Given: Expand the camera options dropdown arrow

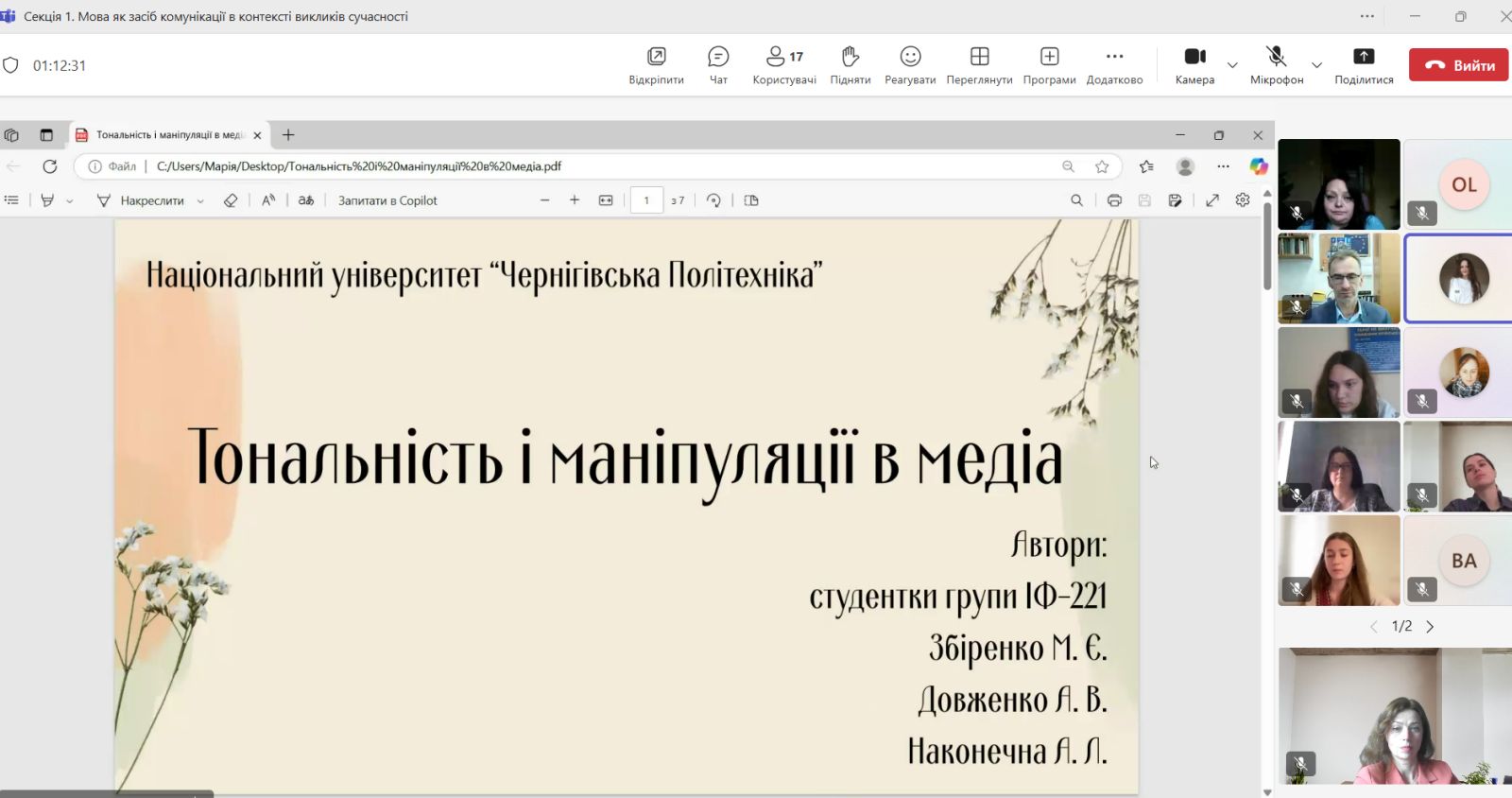Looking at the screenshot, I should tap(1232, 65).
